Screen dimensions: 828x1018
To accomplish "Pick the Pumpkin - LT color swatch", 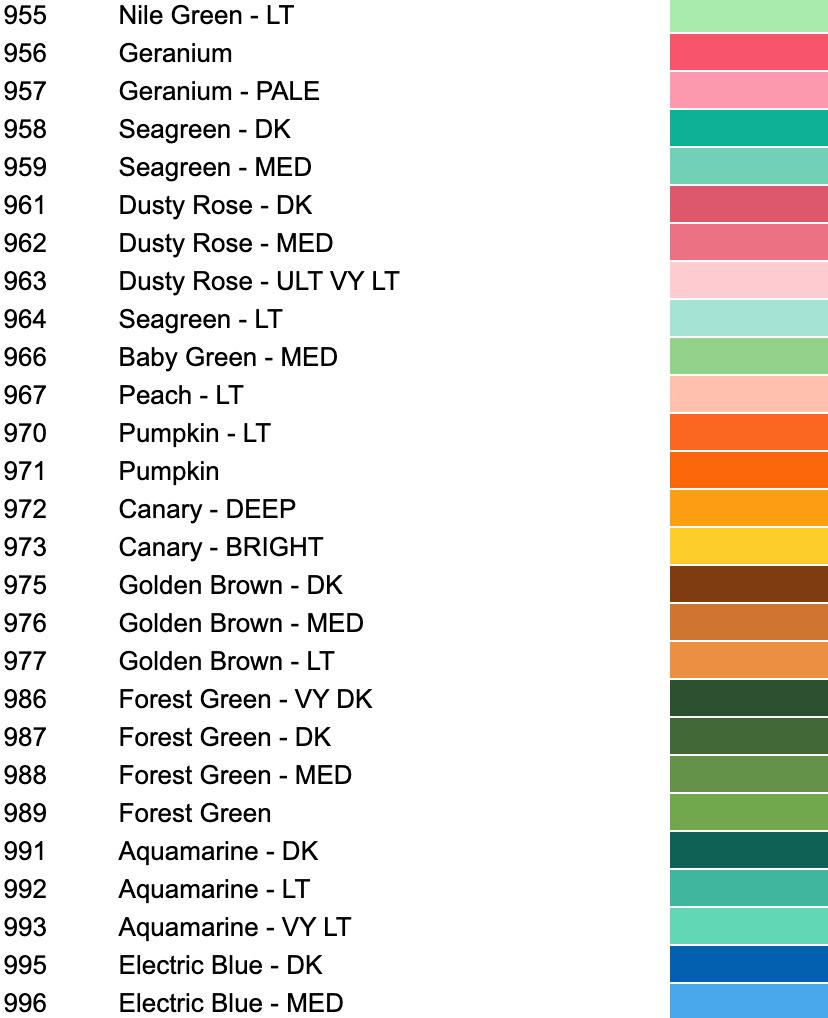I will [748, 433].
